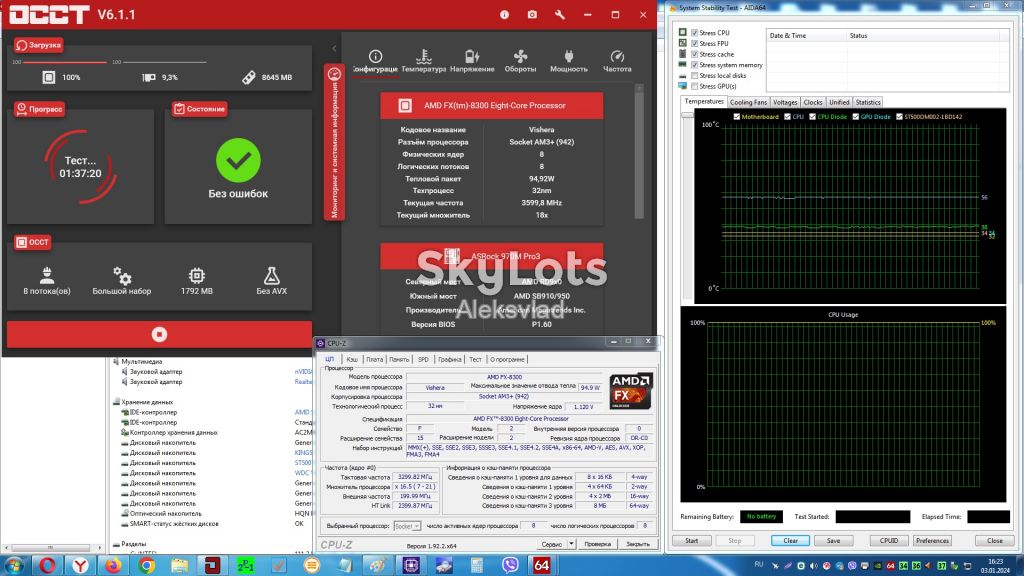Viewport: 1024px width, 576px height.
Task: Stop the running OCCT test
Action: [159, 334]
